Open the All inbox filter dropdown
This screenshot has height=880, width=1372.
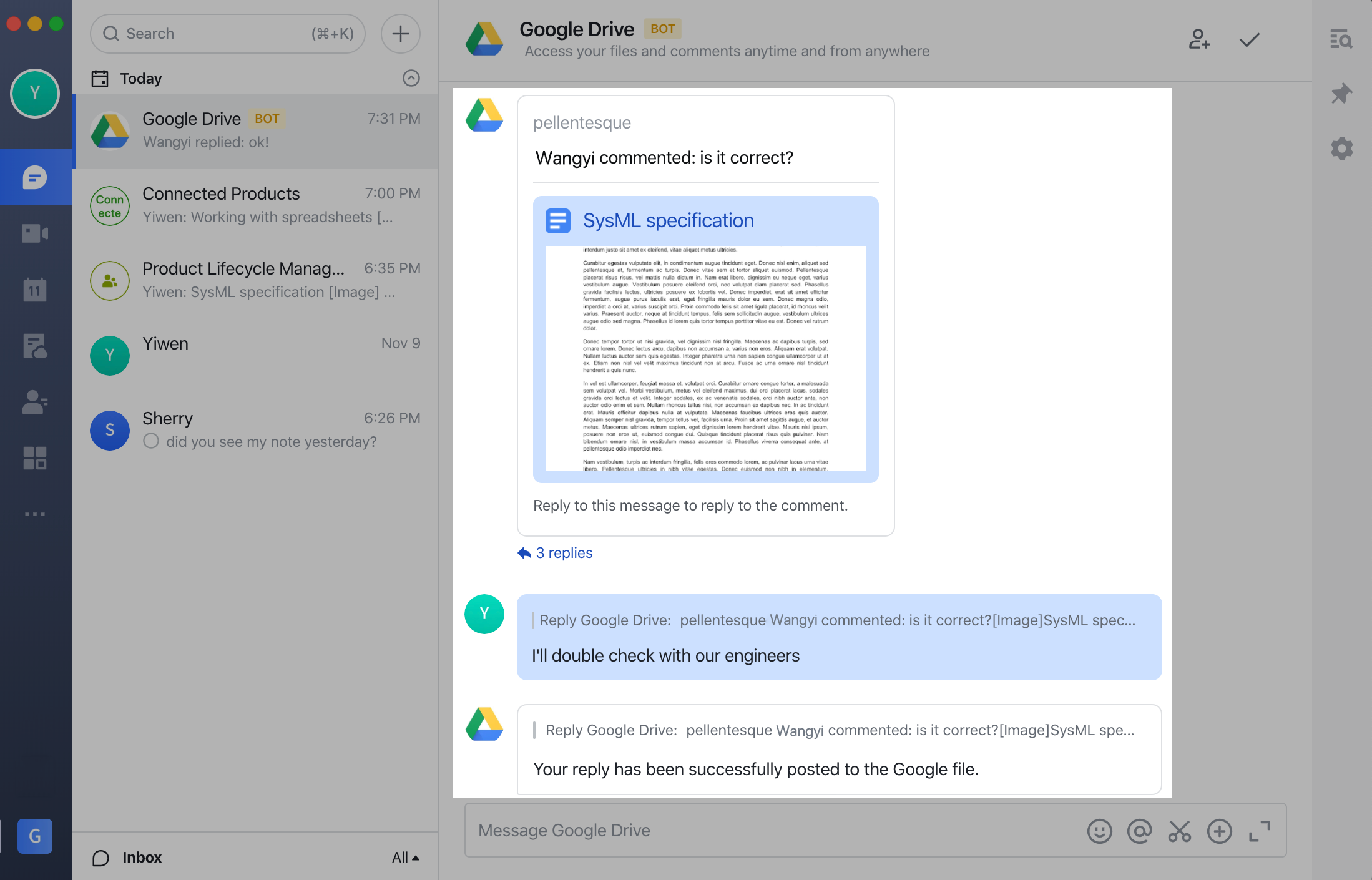[405, 858]
